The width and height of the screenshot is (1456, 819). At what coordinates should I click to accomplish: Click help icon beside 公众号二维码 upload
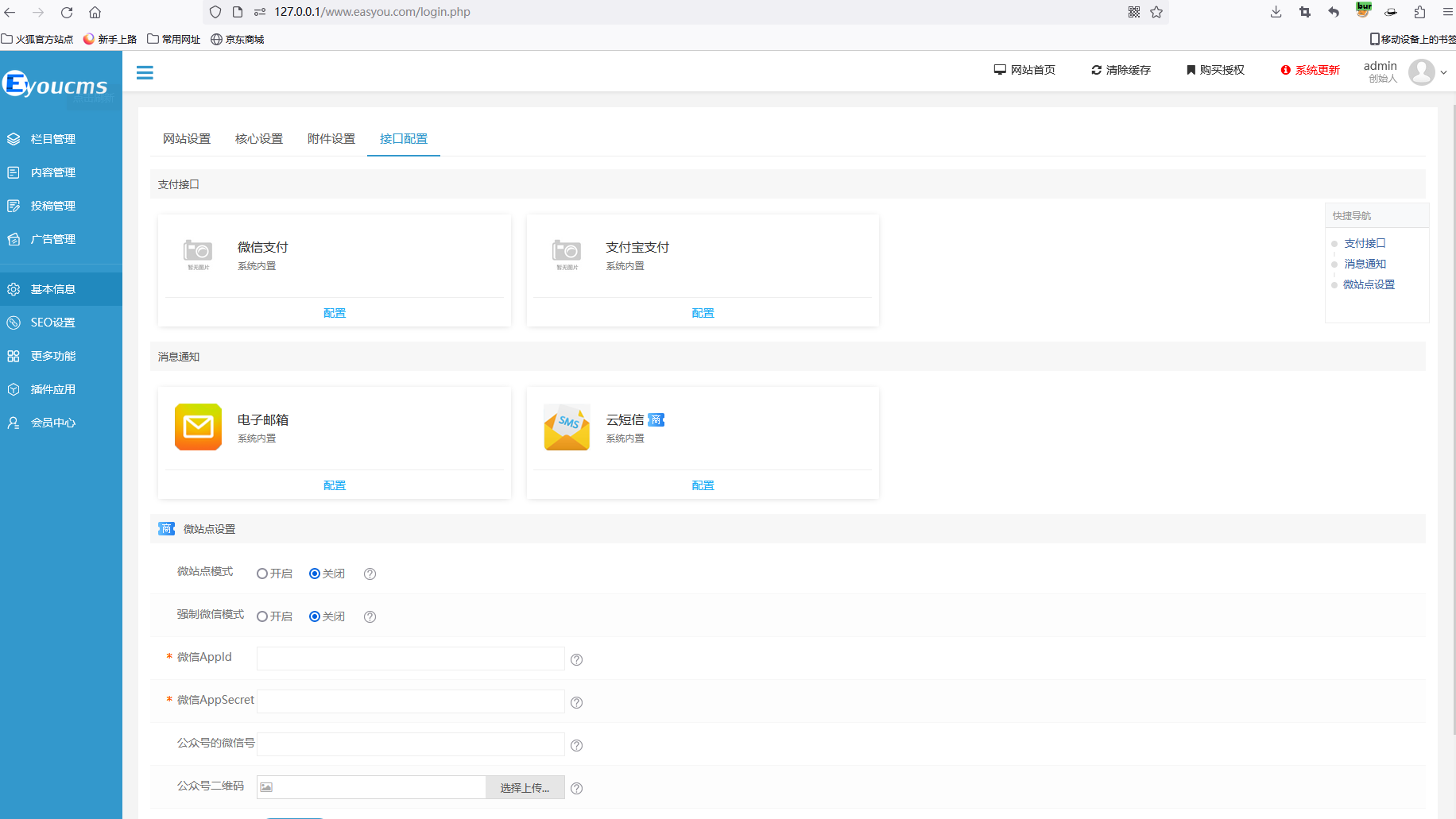click(577, 788)
